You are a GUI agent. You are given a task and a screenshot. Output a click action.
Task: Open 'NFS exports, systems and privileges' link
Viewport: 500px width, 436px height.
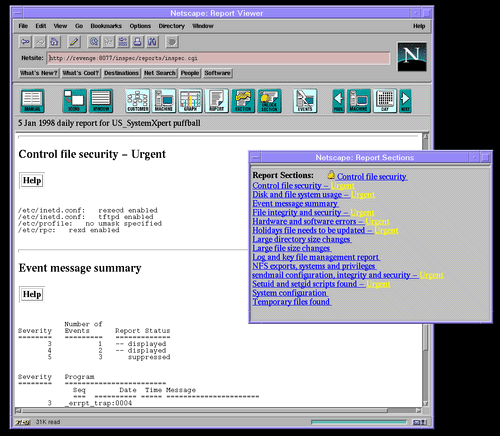pos(314,266)
